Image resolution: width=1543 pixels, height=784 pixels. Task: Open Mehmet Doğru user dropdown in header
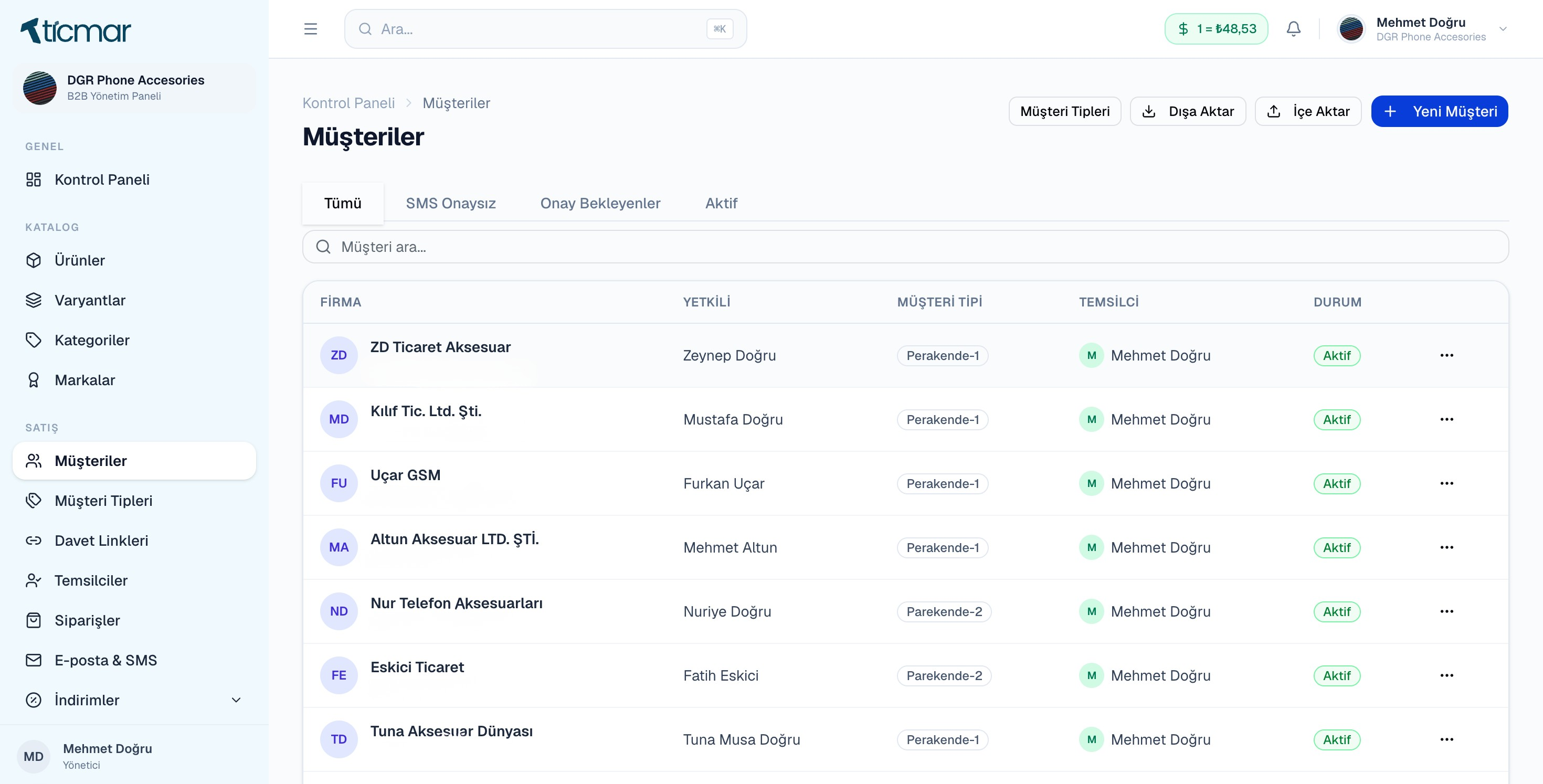1423,29
